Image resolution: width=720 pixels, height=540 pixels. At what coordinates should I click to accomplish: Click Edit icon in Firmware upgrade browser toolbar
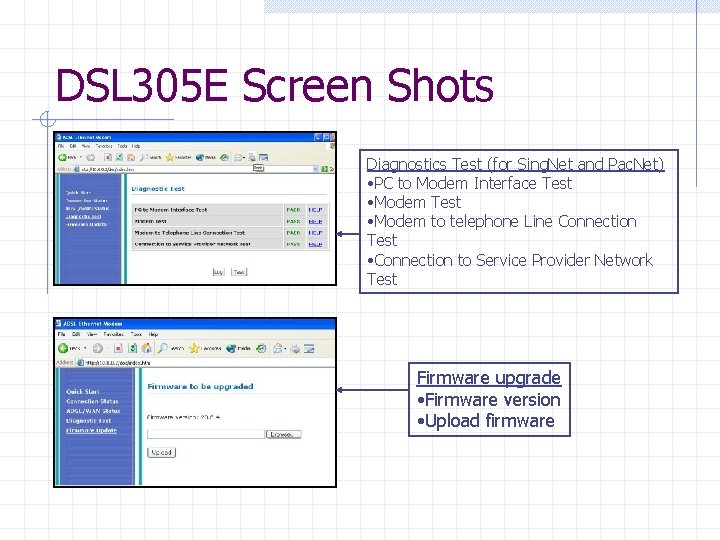(x=309, y=348)
